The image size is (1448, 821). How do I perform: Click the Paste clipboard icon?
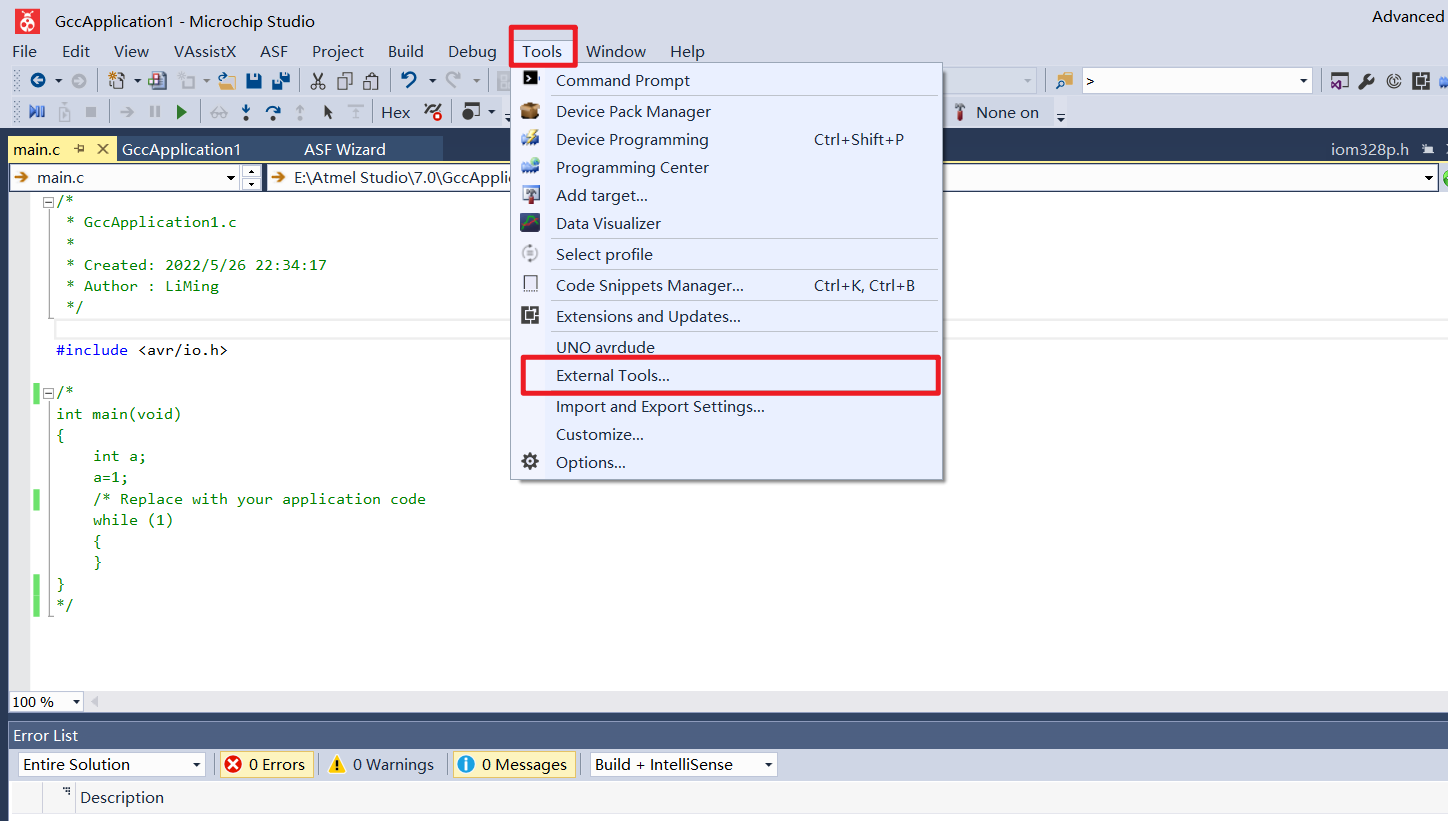tap(371, 81)
